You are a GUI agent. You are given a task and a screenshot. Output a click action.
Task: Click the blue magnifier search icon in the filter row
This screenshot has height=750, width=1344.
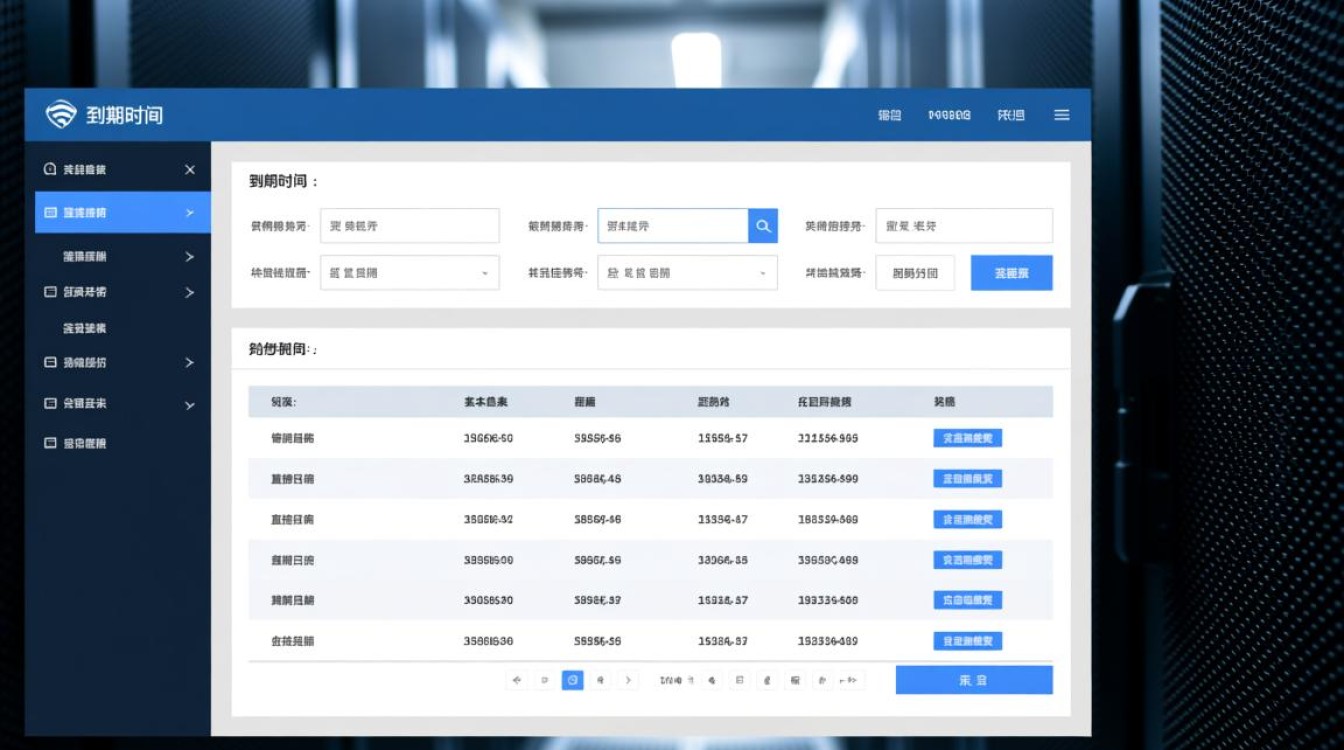pyautogui.click(x=763, y=225)
